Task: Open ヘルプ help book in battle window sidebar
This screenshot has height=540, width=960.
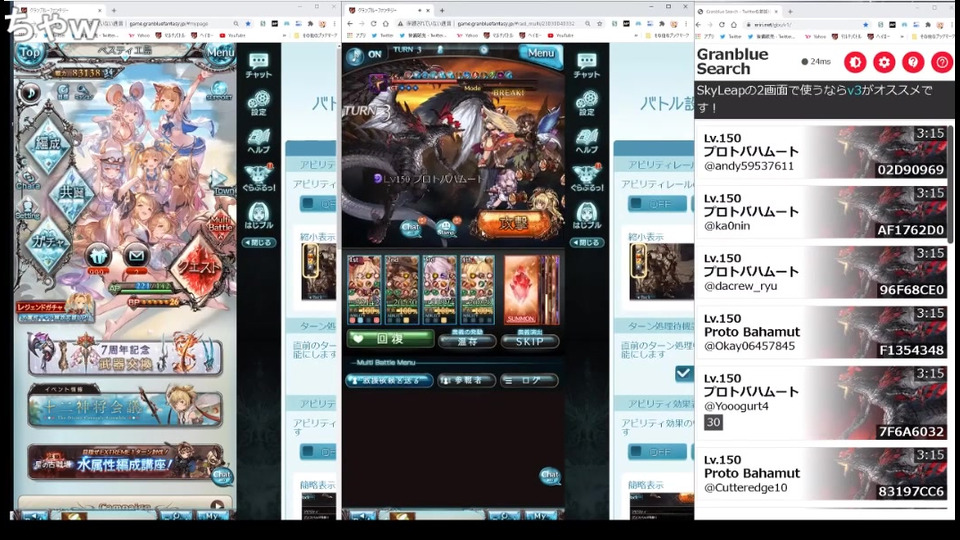Action: (x=587, y=141)
